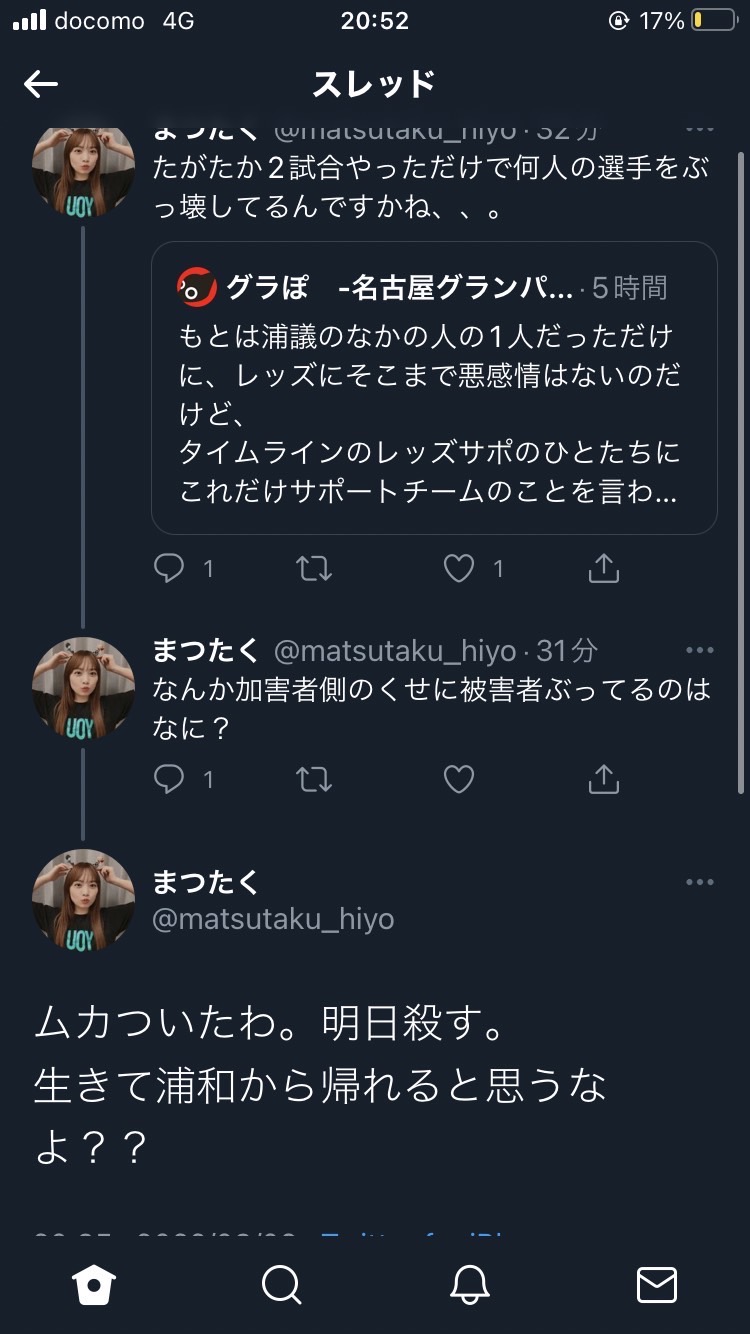Tap @matsutaku_hiyo handle on main tweet
The width and height of the screenshot is (750, 1334).
click(273, 919)
